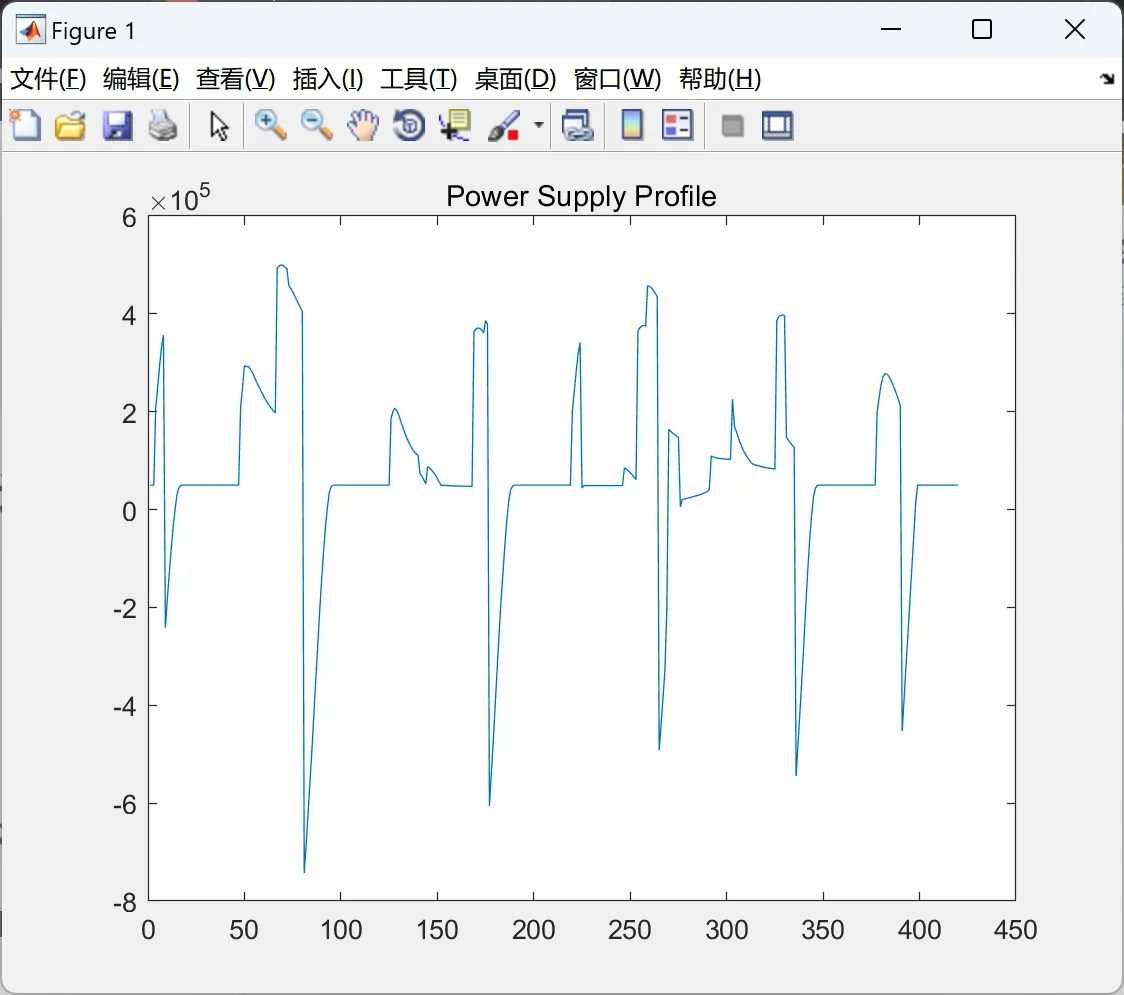Click the x-axis tick label 450
Viewport: 1124px width, 995px height.
click(1015, 930)
